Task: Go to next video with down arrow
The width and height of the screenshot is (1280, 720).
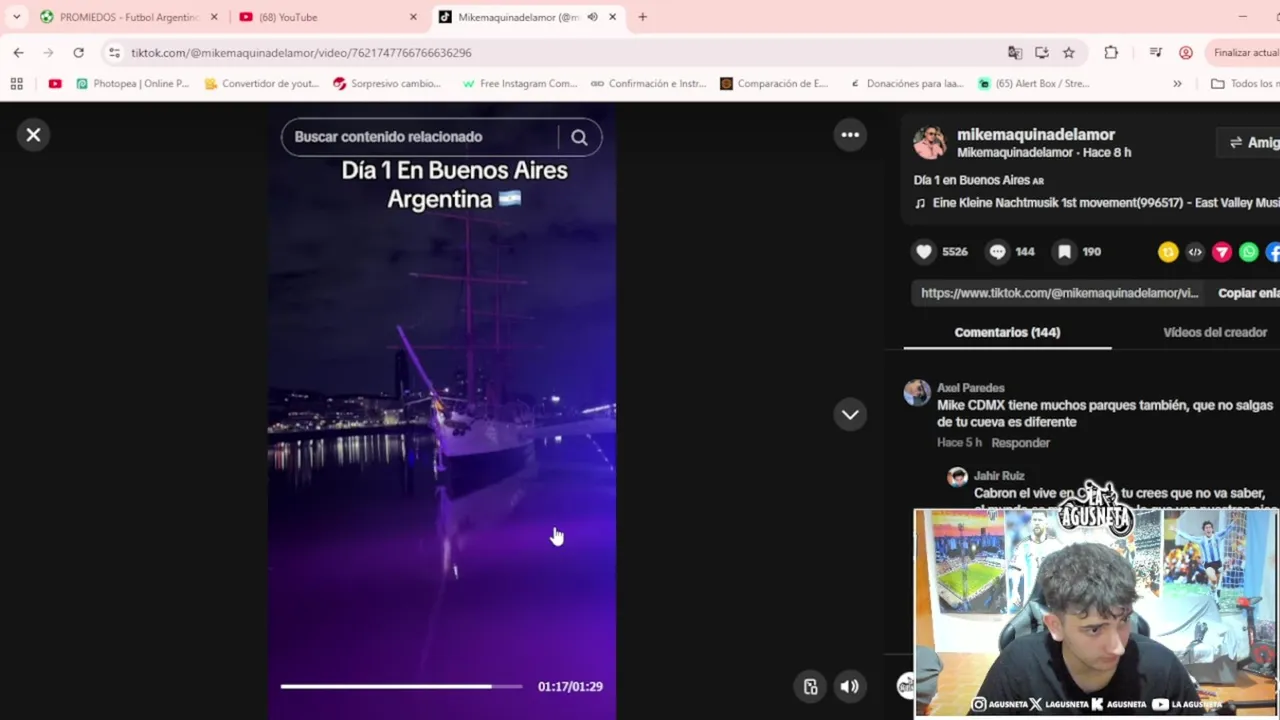Action: tap(850, 414)
